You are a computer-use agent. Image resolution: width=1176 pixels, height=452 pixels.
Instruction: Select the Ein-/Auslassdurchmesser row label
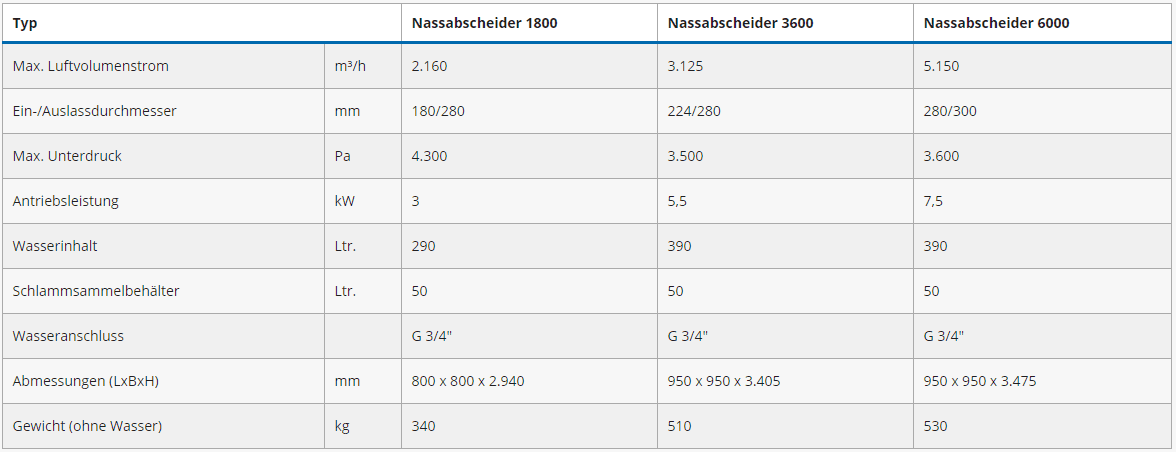(94, 111)
